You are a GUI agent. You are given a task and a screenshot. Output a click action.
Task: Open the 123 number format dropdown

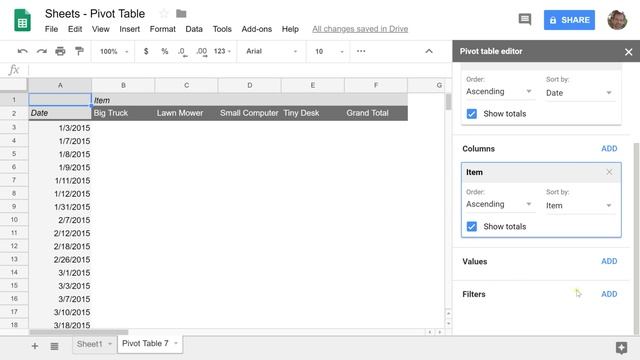point(222,51)
